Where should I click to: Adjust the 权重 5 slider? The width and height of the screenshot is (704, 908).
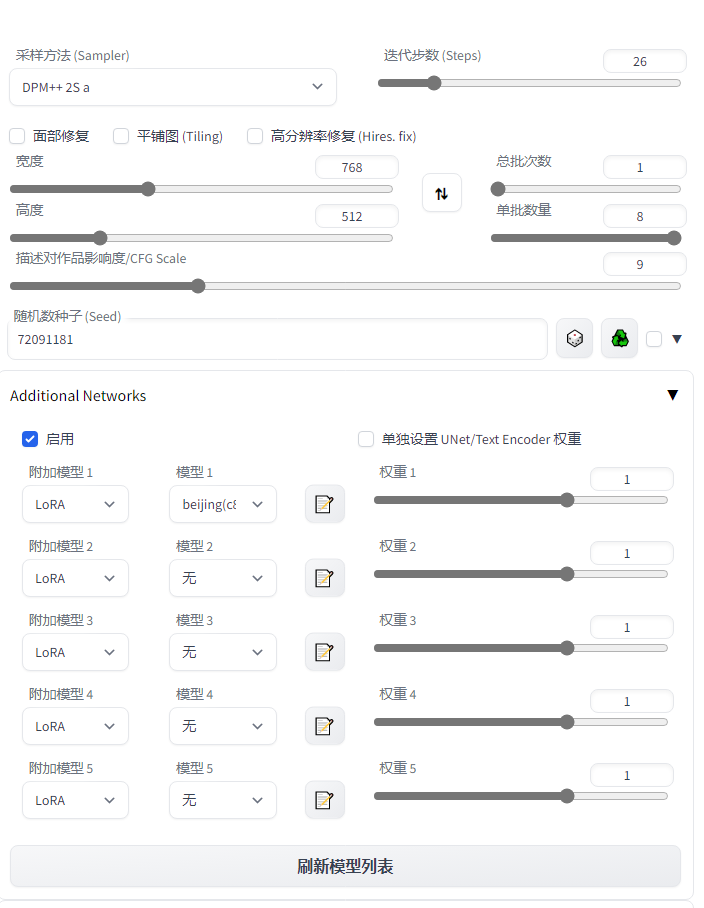521,796
